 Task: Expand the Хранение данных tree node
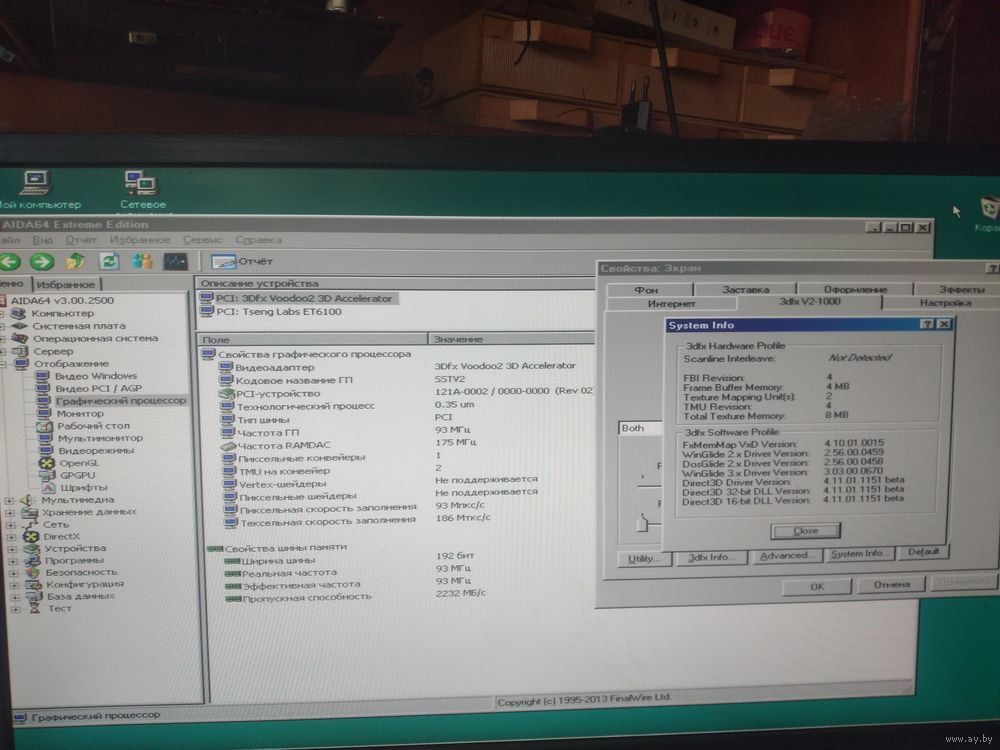click(10, 513)
